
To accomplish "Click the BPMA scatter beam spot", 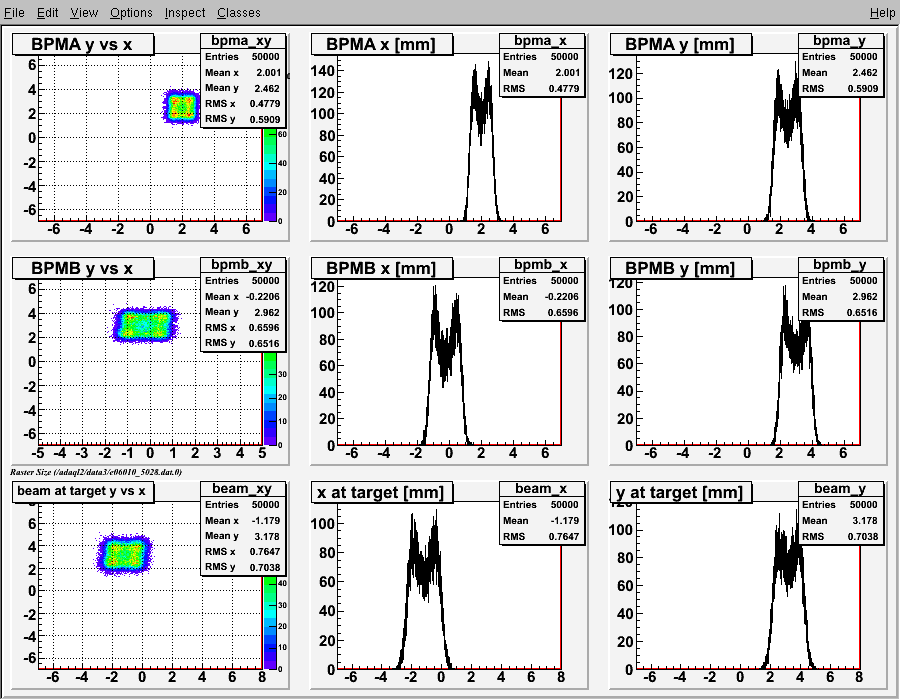I will point(181,106).
